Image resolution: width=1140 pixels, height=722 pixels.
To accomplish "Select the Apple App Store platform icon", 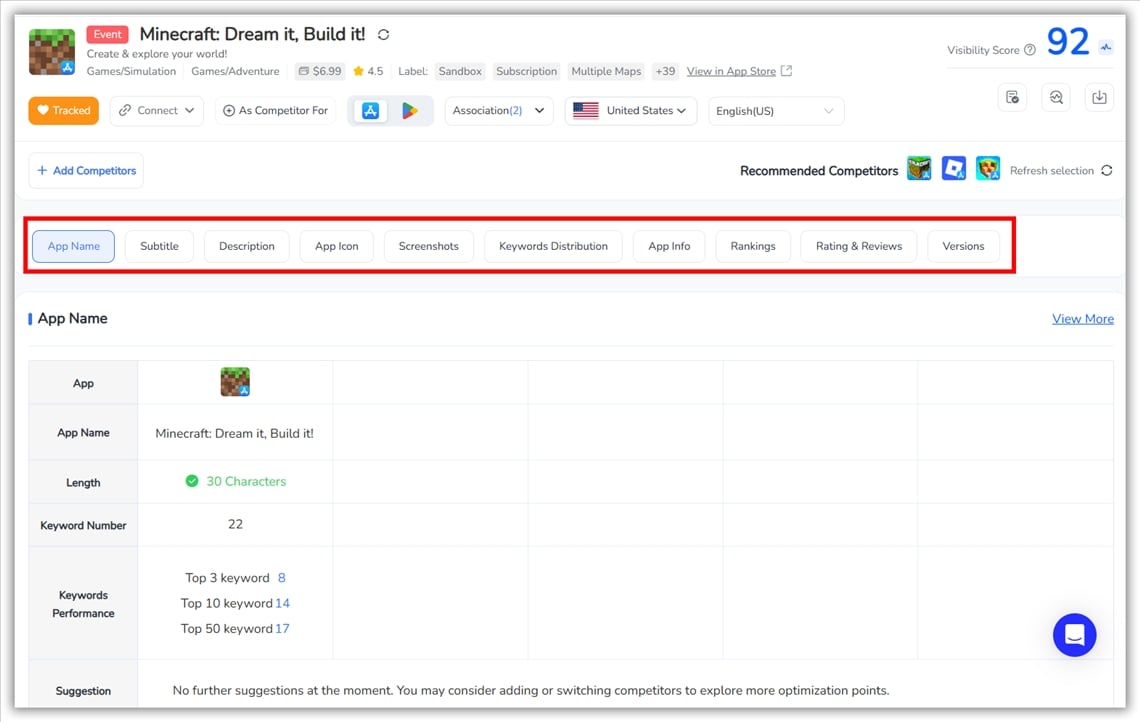I will (370, 111).
